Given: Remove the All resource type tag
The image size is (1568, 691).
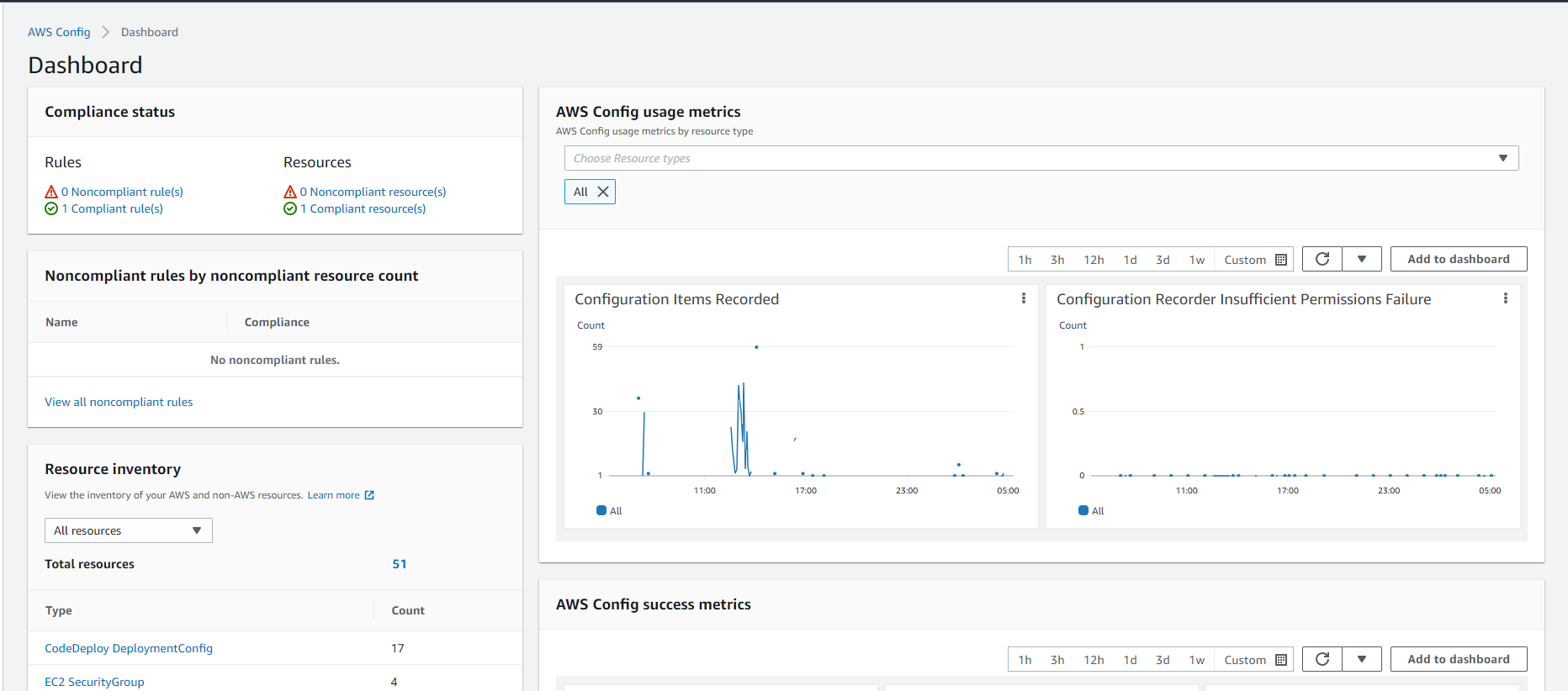Looking at the screenshot, I should click(x=603, y=192).
